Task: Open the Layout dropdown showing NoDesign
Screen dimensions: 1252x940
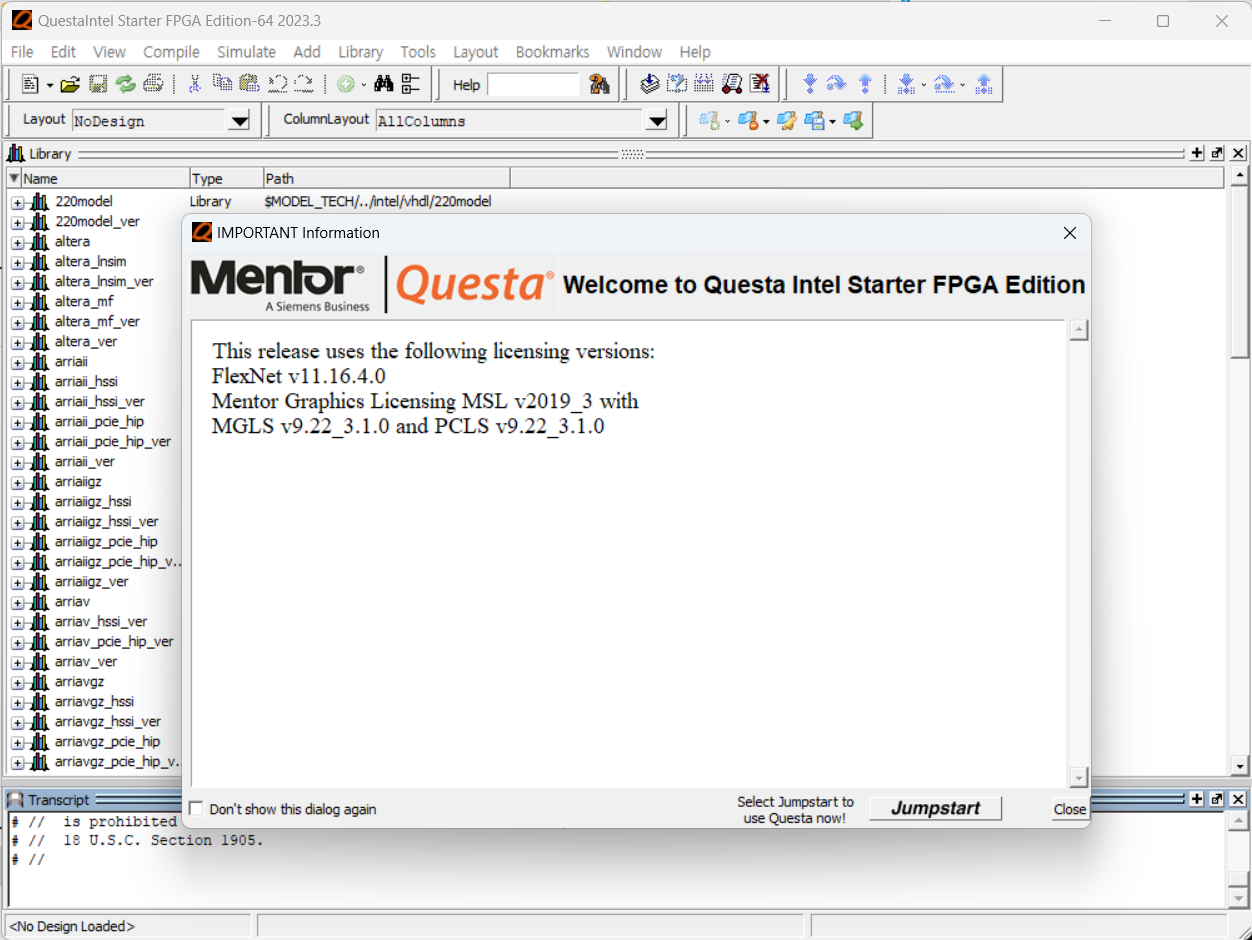Action: click(x=239, y=119)
